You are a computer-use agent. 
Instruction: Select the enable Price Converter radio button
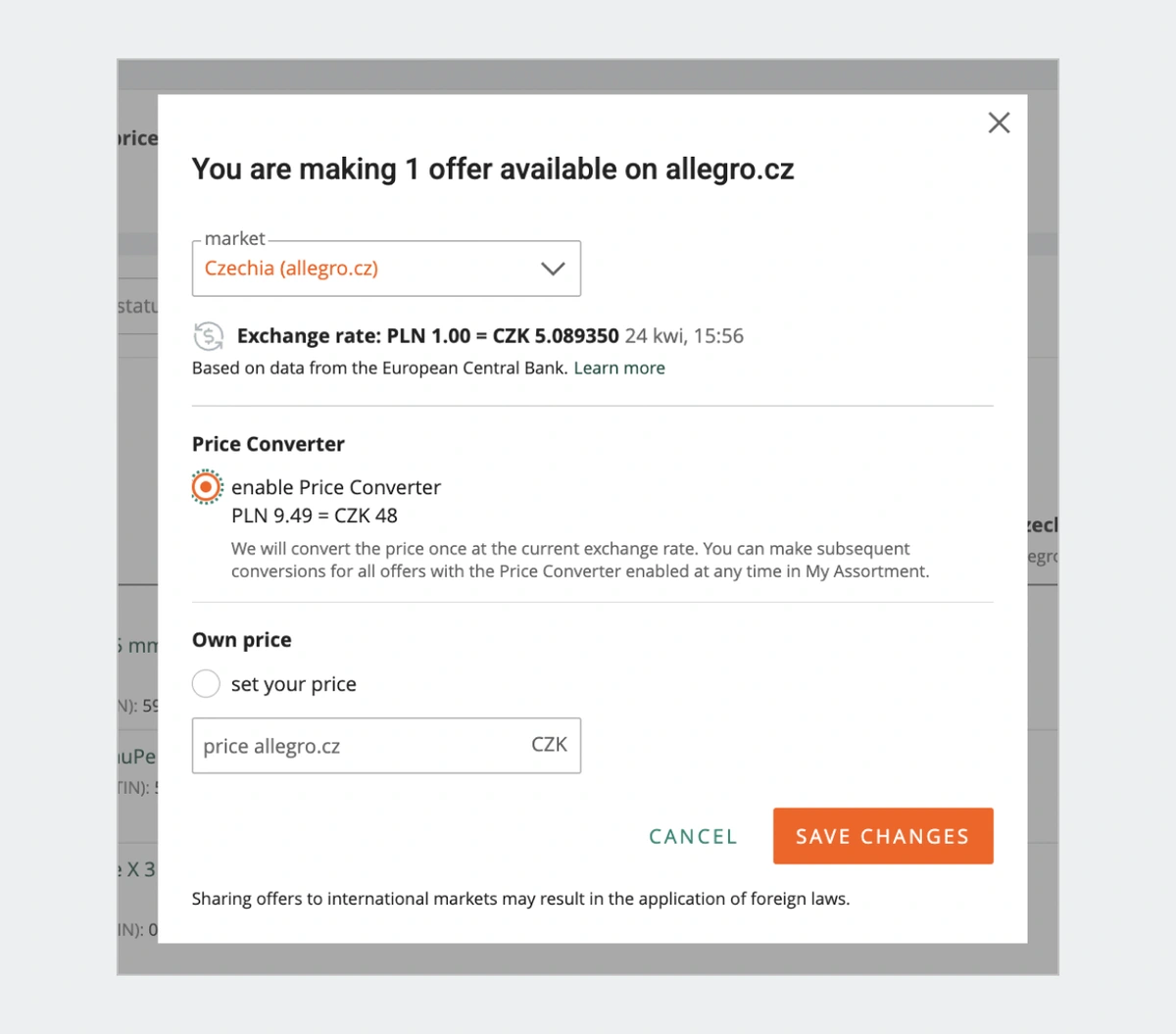206,487
